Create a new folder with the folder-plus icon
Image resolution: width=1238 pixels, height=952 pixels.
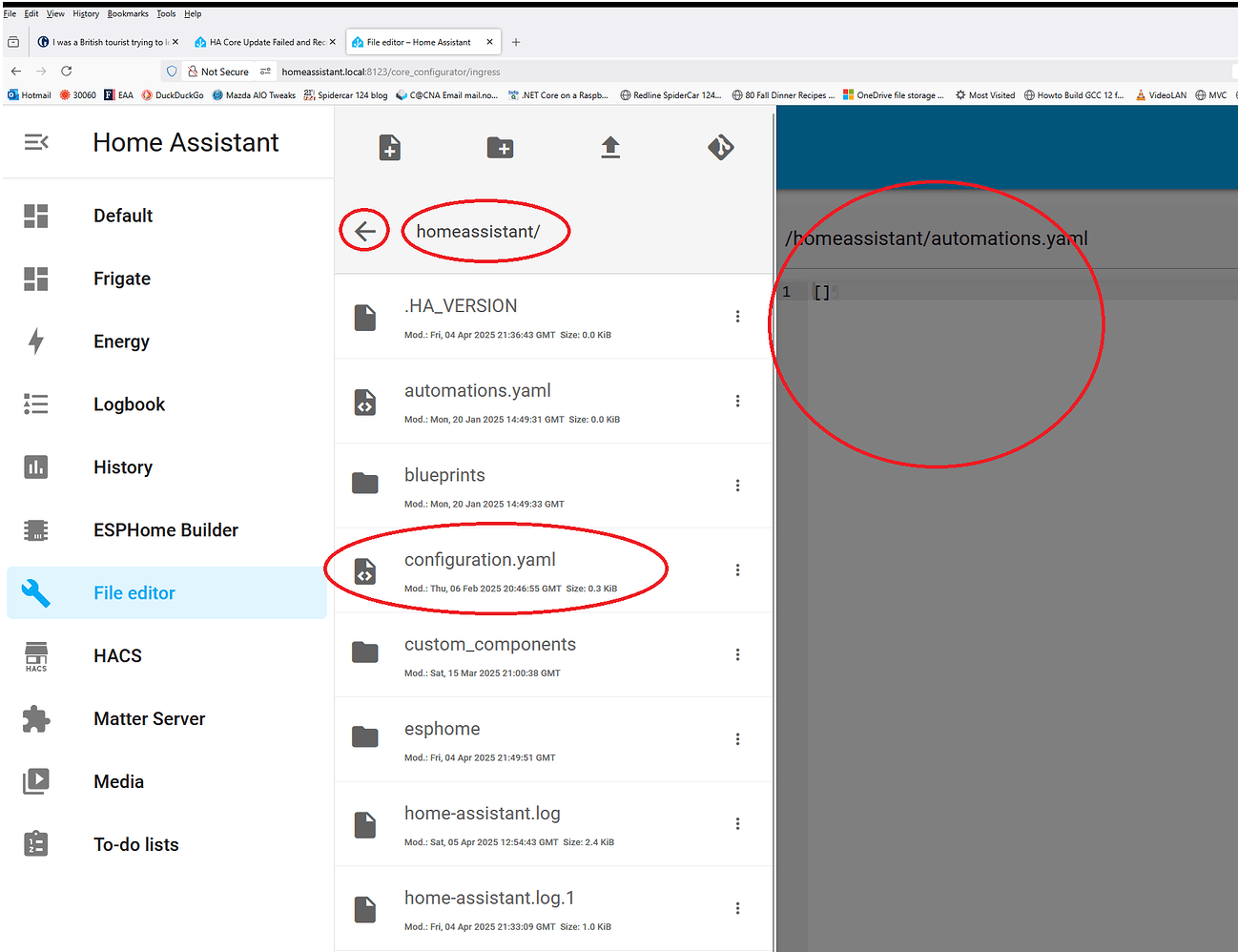pyautogui.click(x=500, y=147)
